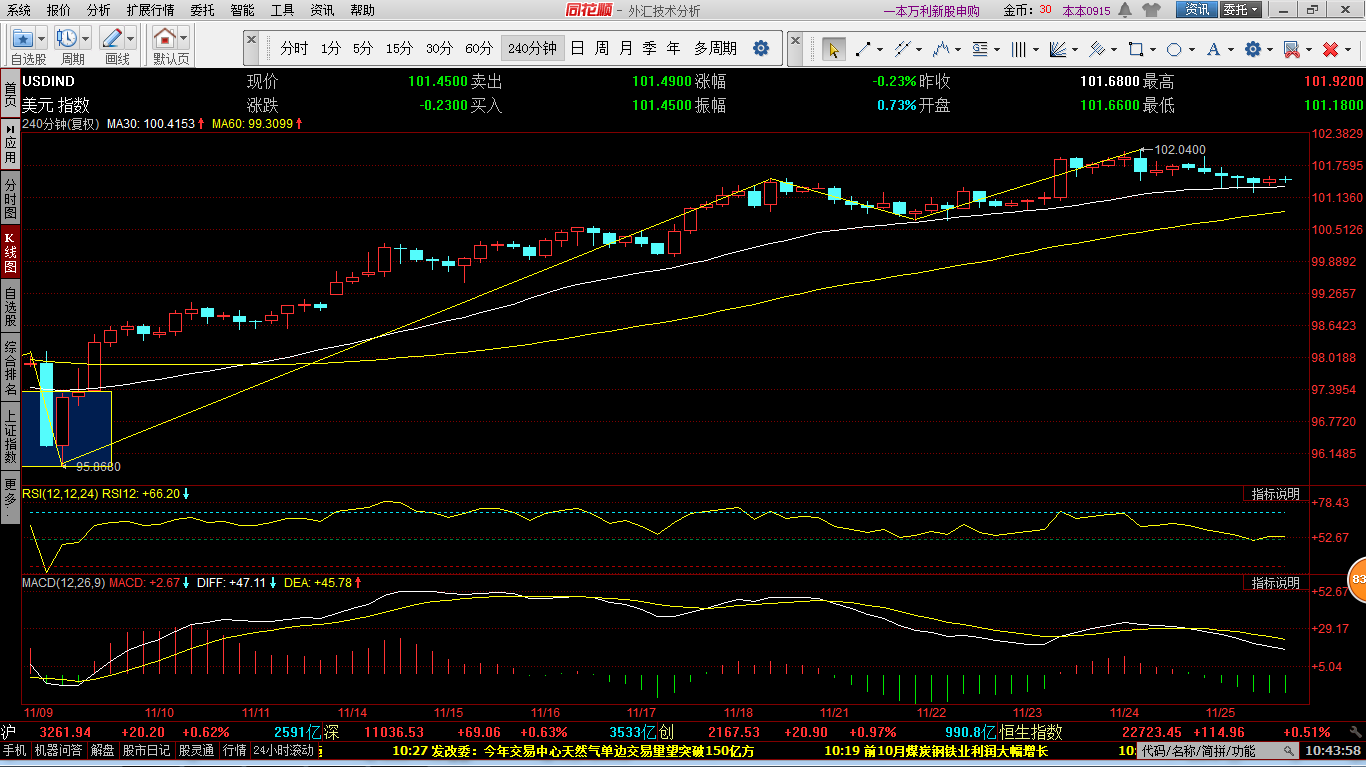Click the 多周期 button
1366x767 pixels.
716,48
